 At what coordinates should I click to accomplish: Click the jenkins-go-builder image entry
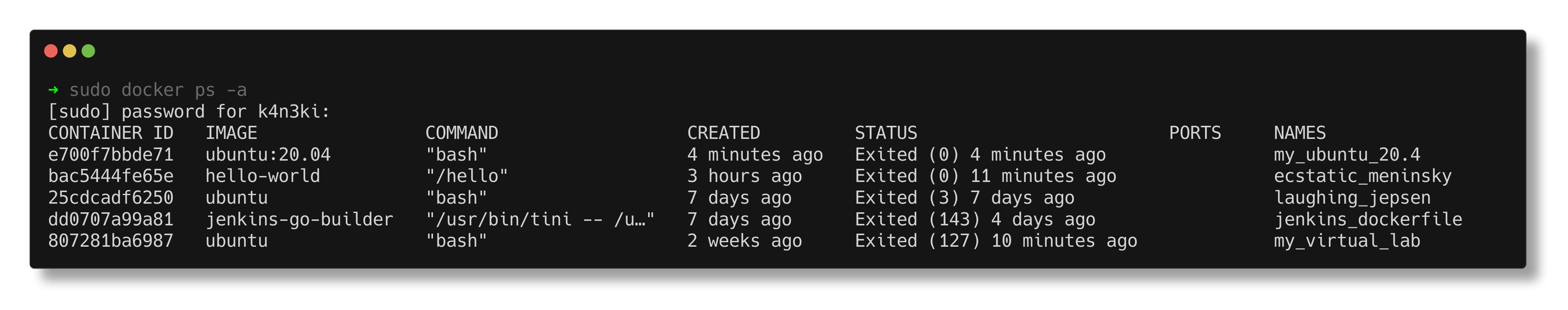pos(299,219)
